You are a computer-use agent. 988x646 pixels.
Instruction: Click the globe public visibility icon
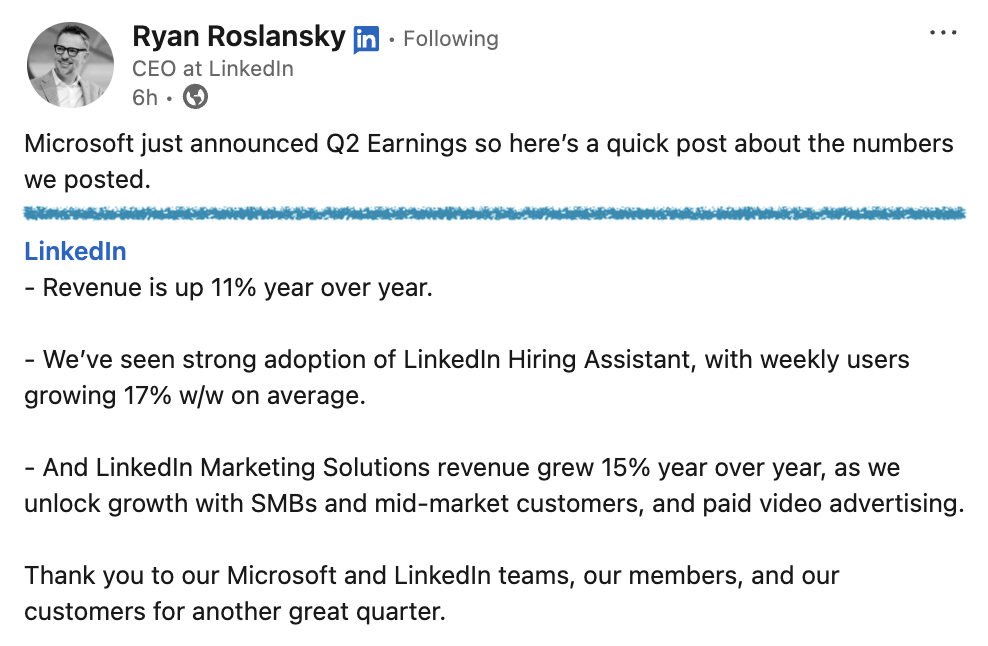pyautogui.click(x=196, y=97)
